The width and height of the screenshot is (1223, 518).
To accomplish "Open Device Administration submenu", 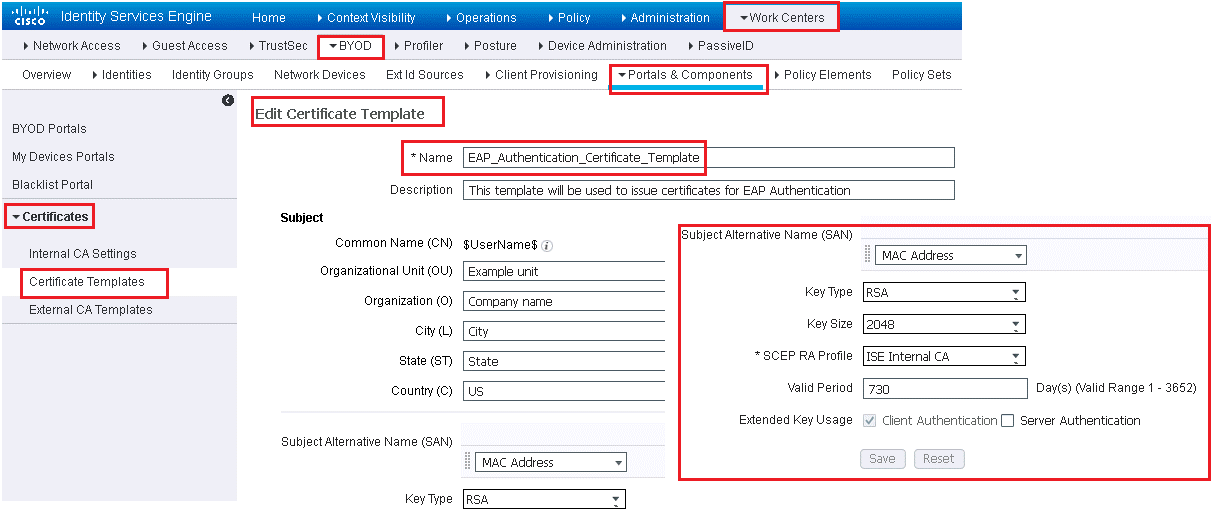I will pyautogui.click(x=602, y=46).
